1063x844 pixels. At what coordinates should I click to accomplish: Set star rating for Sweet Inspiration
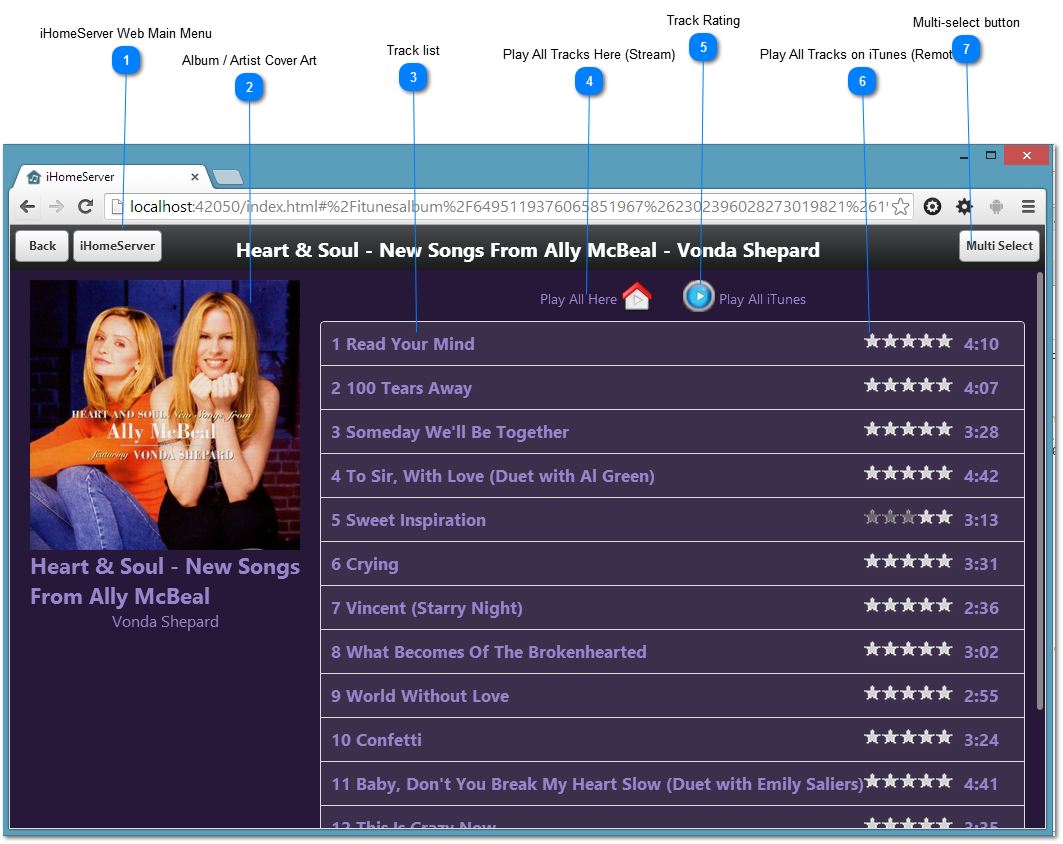click(x=908, y=517)
